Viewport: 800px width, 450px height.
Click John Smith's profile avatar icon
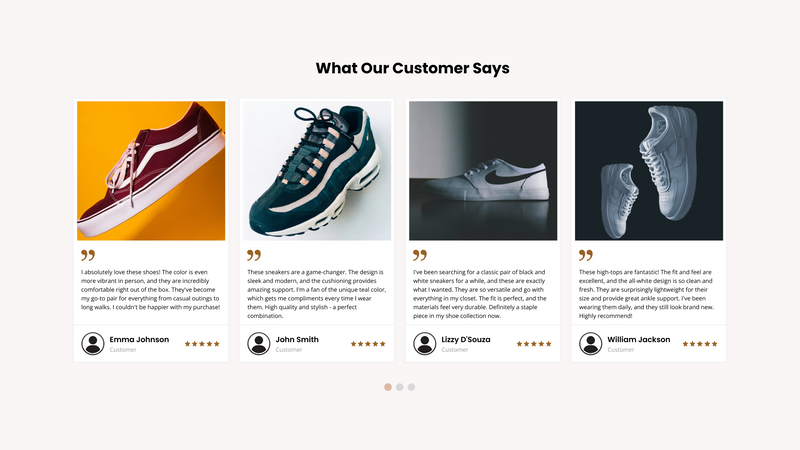tap(259, 344)
